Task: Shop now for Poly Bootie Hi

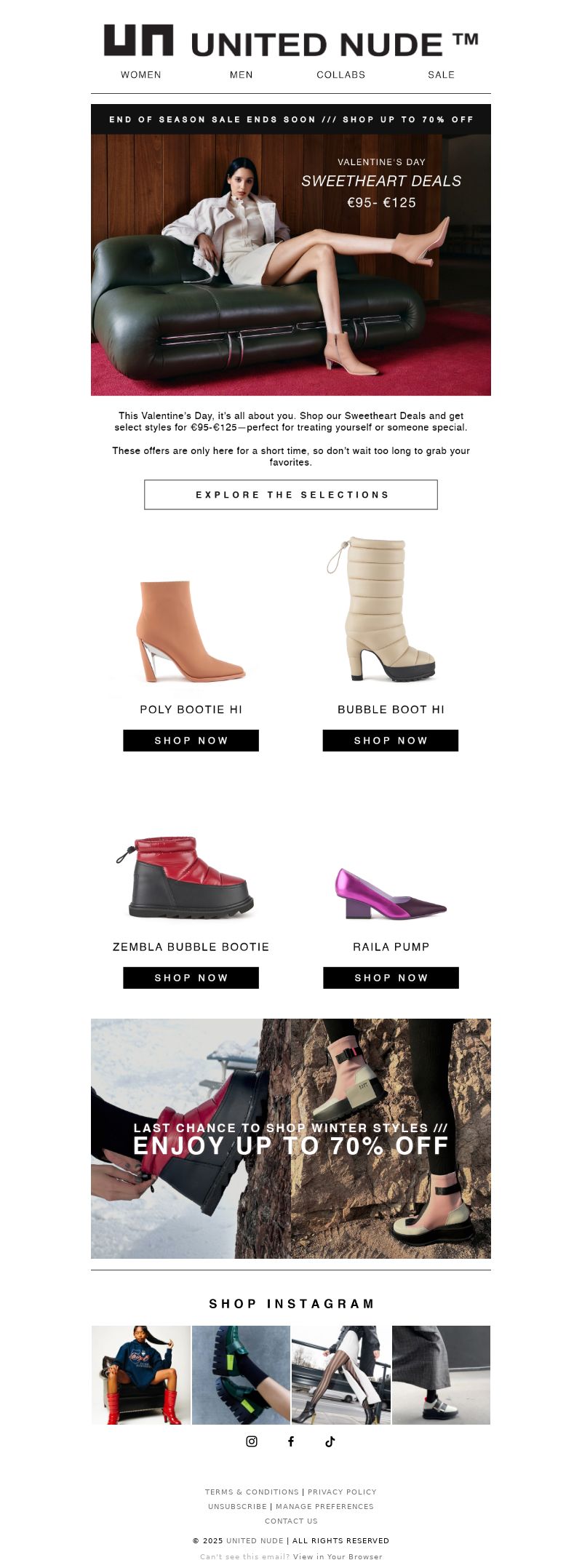Action: point(191,741)
